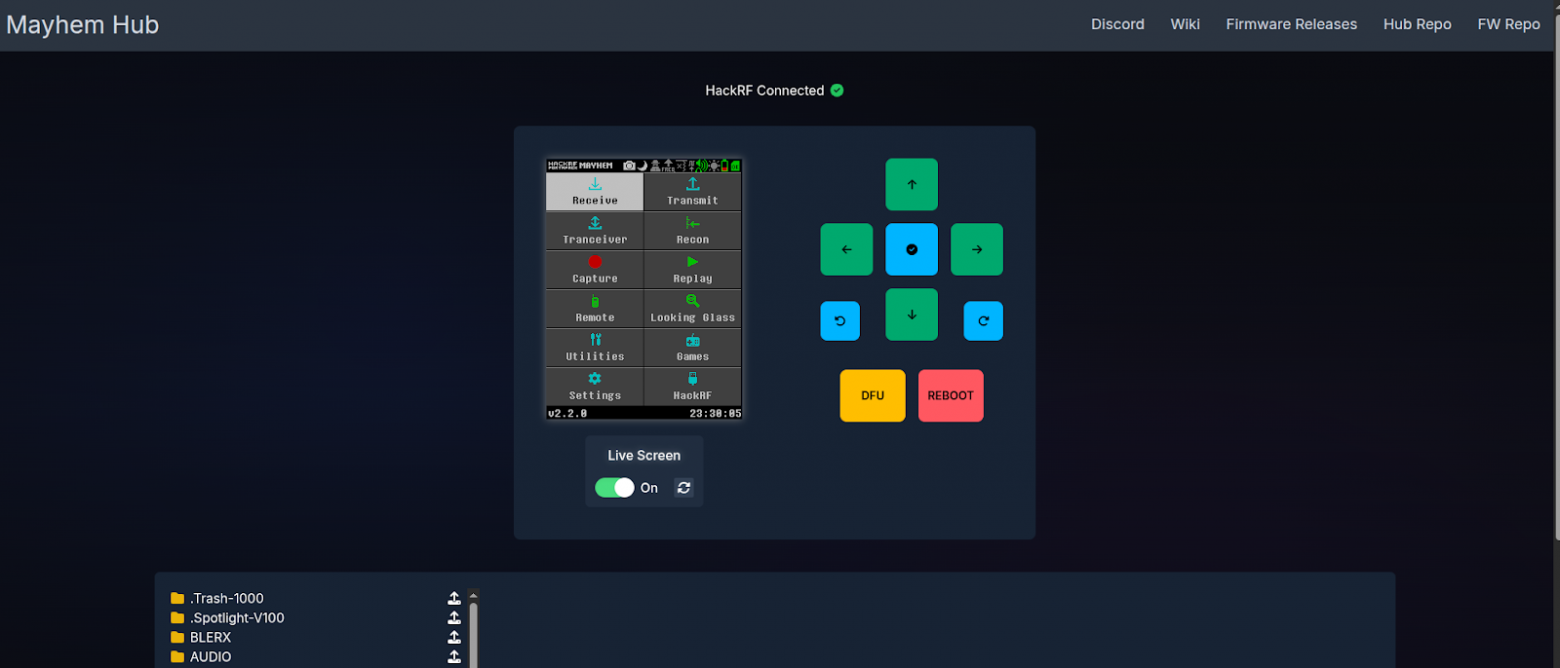
Task: Expand the .Trash-1000 folder
Action: coord(226,599)
